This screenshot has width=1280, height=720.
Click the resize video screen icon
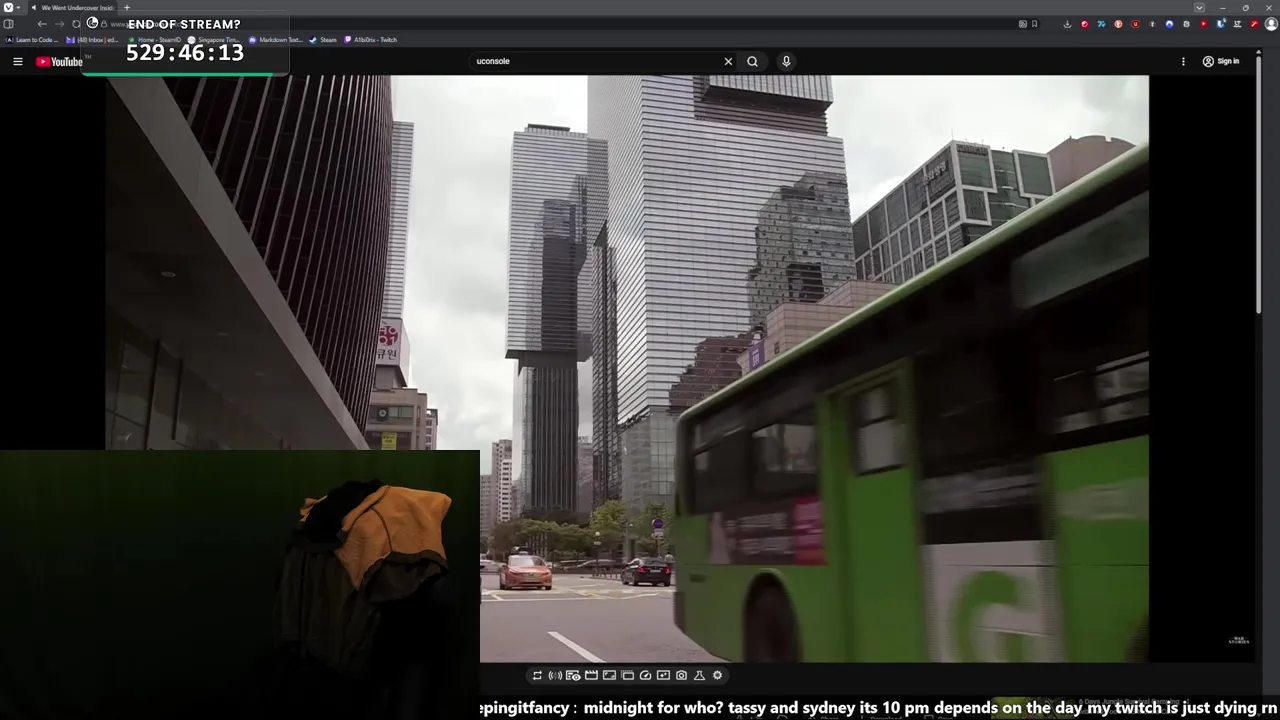tap(609, 676)
